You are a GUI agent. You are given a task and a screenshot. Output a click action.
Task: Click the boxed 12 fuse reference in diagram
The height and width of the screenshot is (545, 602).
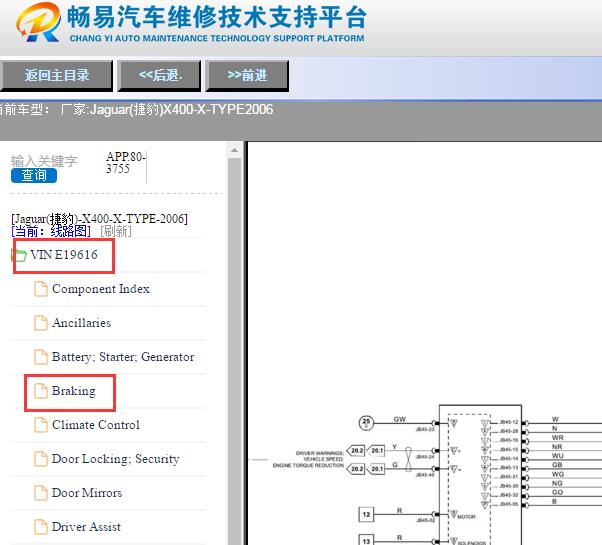366,514
